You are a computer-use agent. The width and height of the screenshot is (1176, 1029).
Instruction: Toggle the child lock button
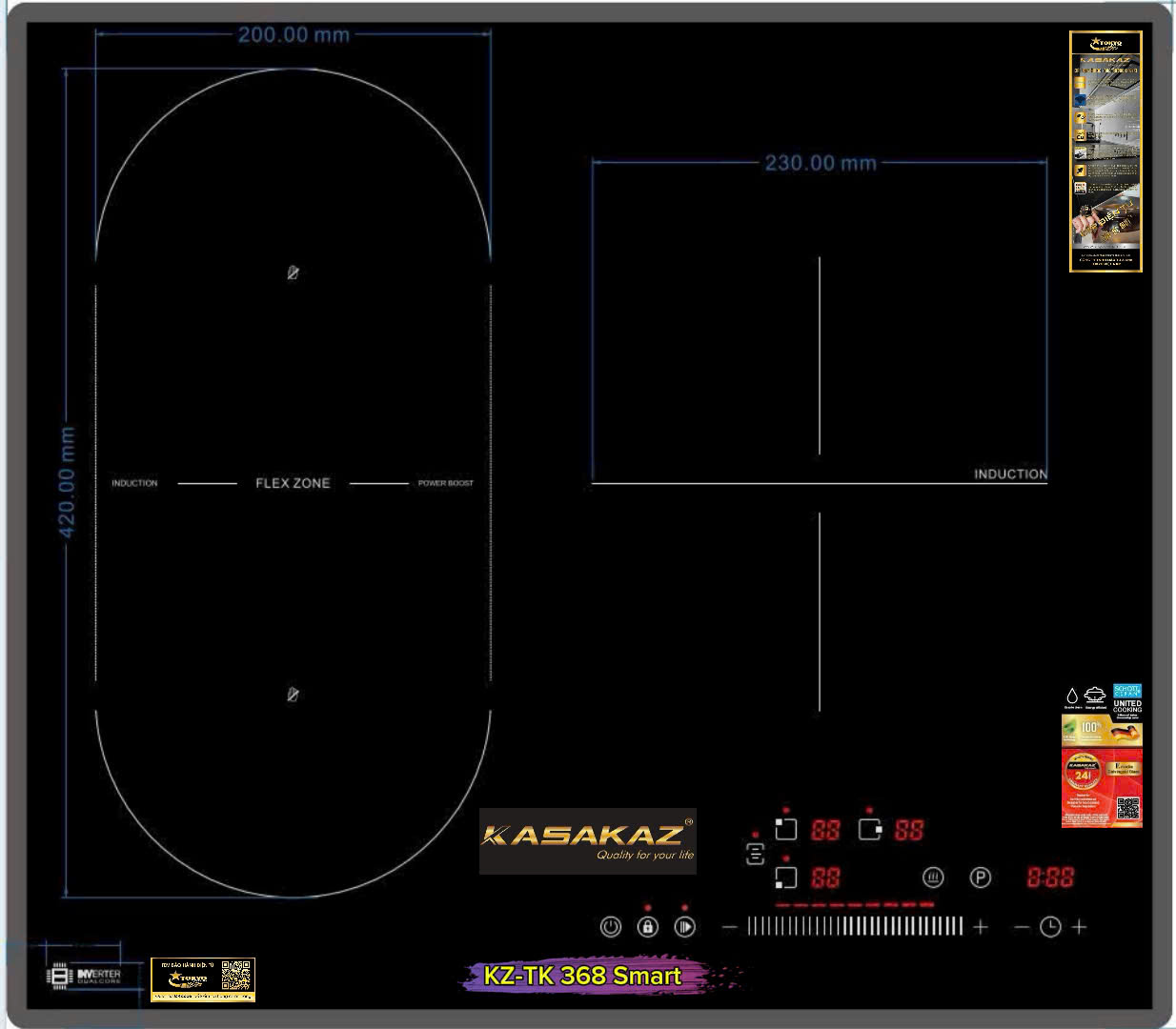tap(648, 927)
